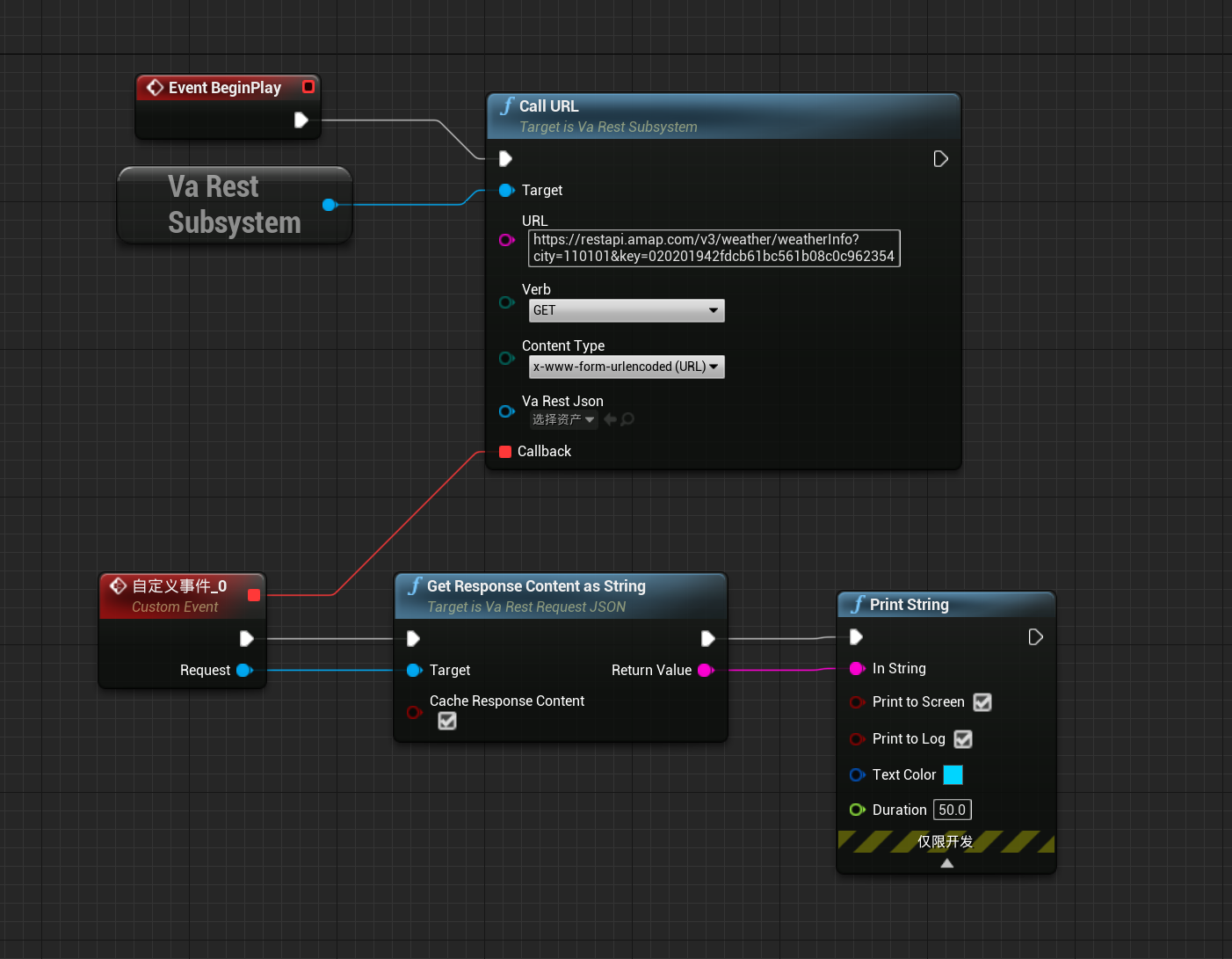The width and height of the screenshot is (1232, 959).
Task: Click the Request output pin on the Custom Event
Action: coord(246,670)
